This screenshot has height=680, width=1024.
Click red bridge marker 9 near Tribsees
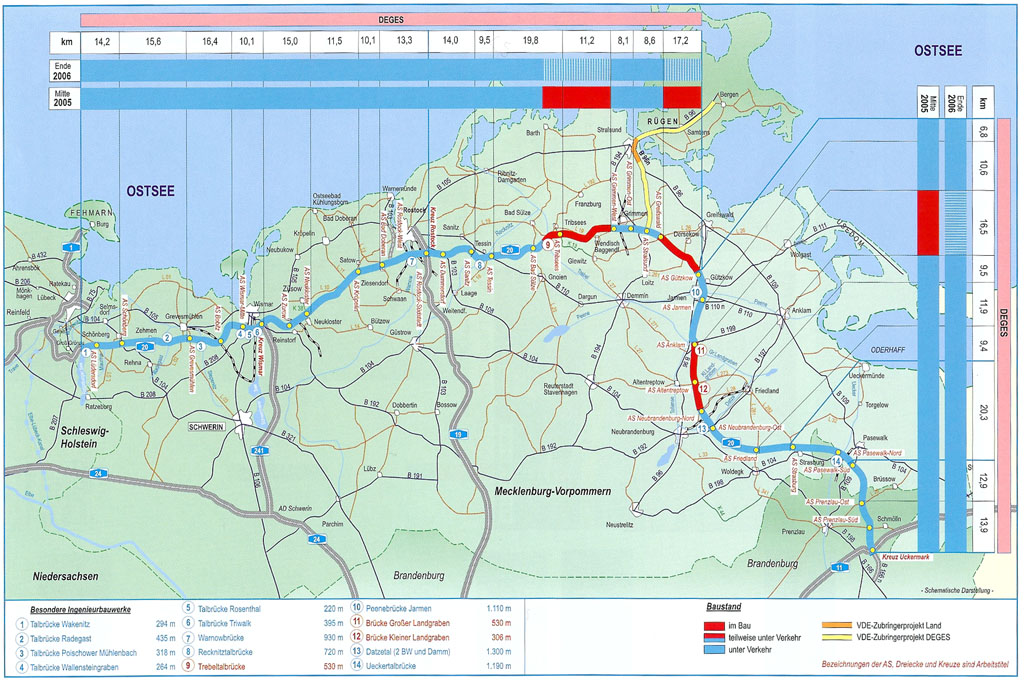tap(547, 244)
